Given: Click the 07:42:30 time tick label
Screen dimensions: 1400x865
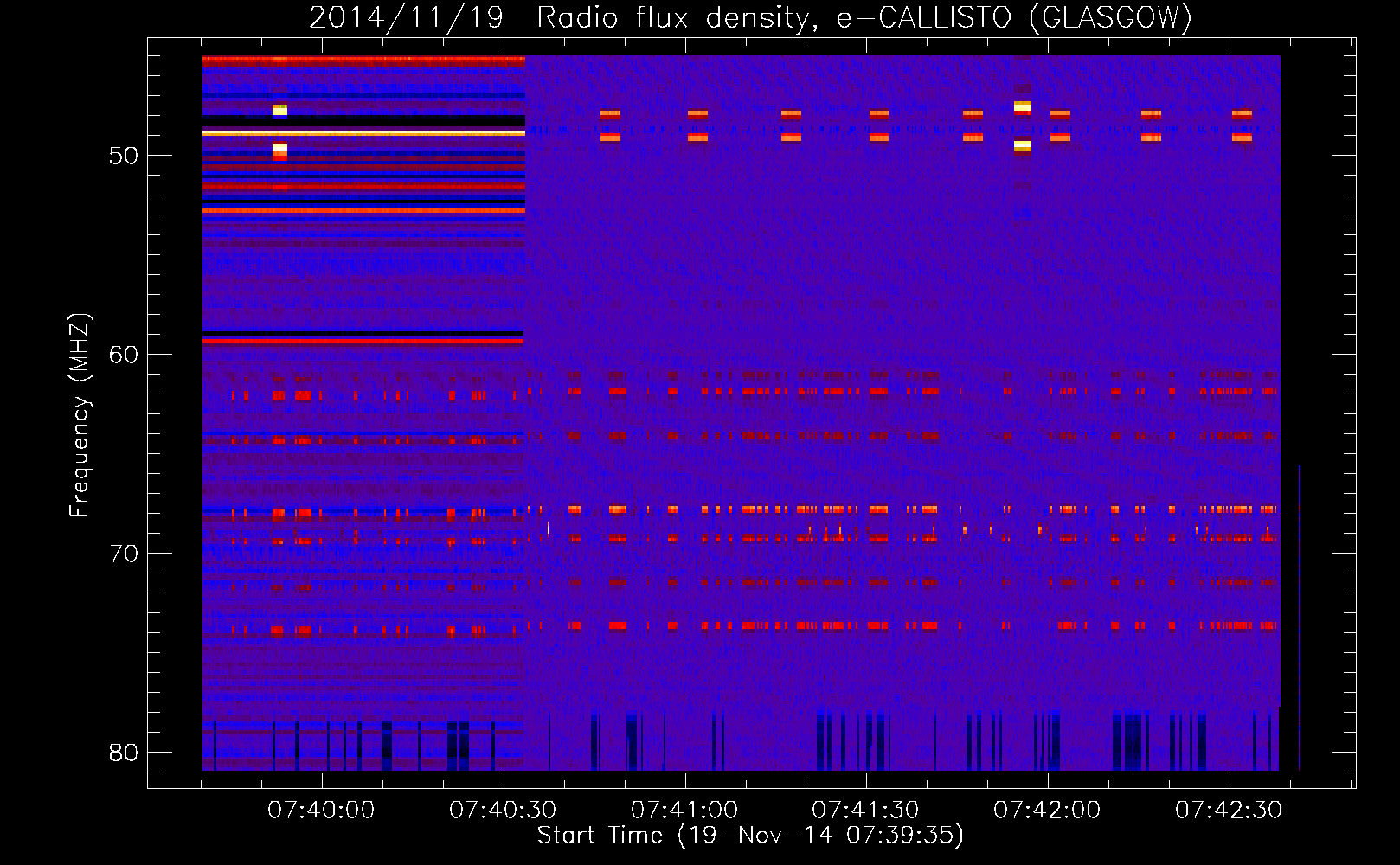Looking at the screenshot, I should pyautogui.click(x=1229, y=811).
